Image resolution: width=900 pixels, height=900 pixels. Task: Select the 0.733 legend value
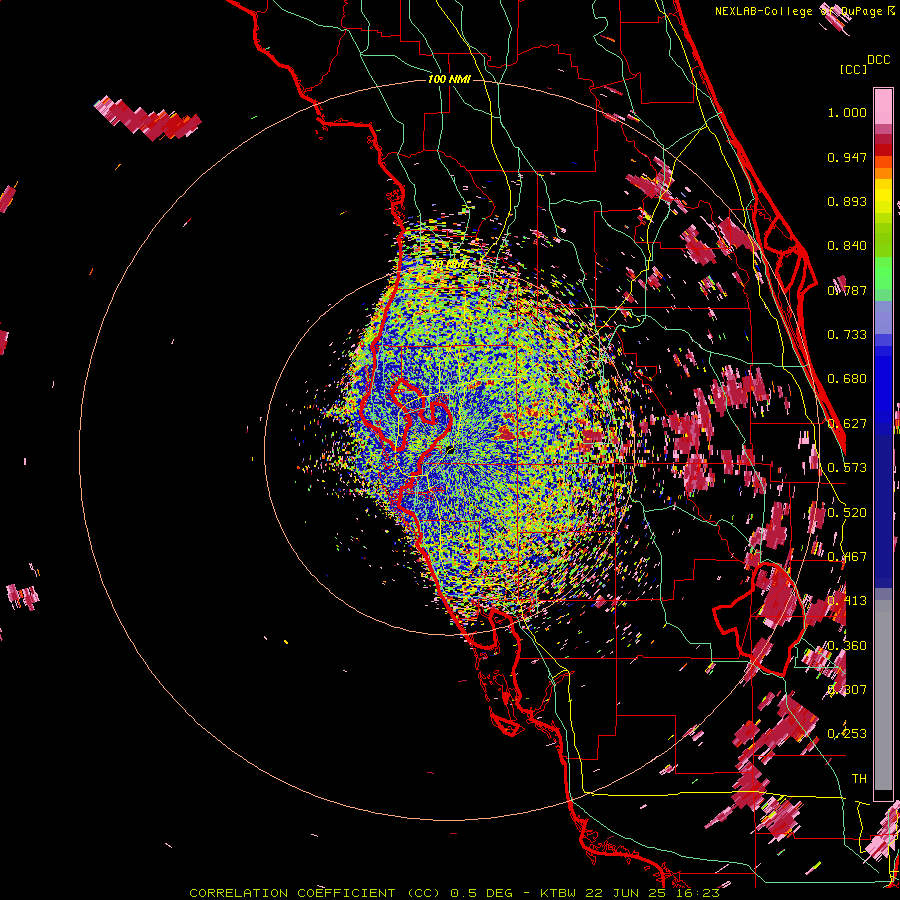point(847,335)
